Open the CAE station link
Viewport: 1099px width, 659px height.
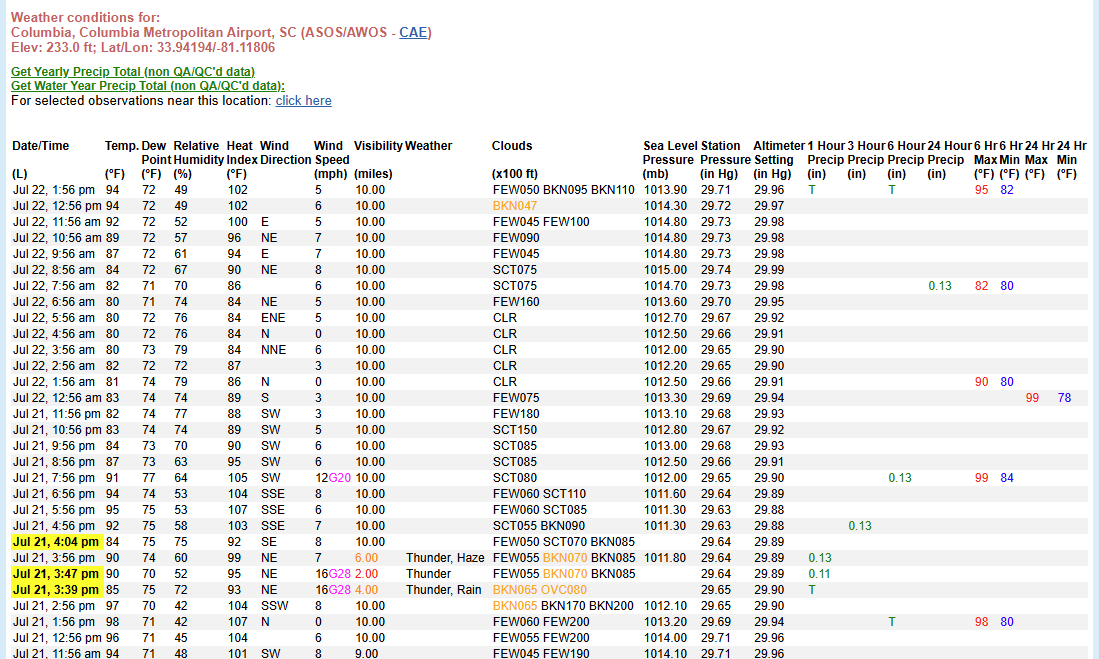413,32
